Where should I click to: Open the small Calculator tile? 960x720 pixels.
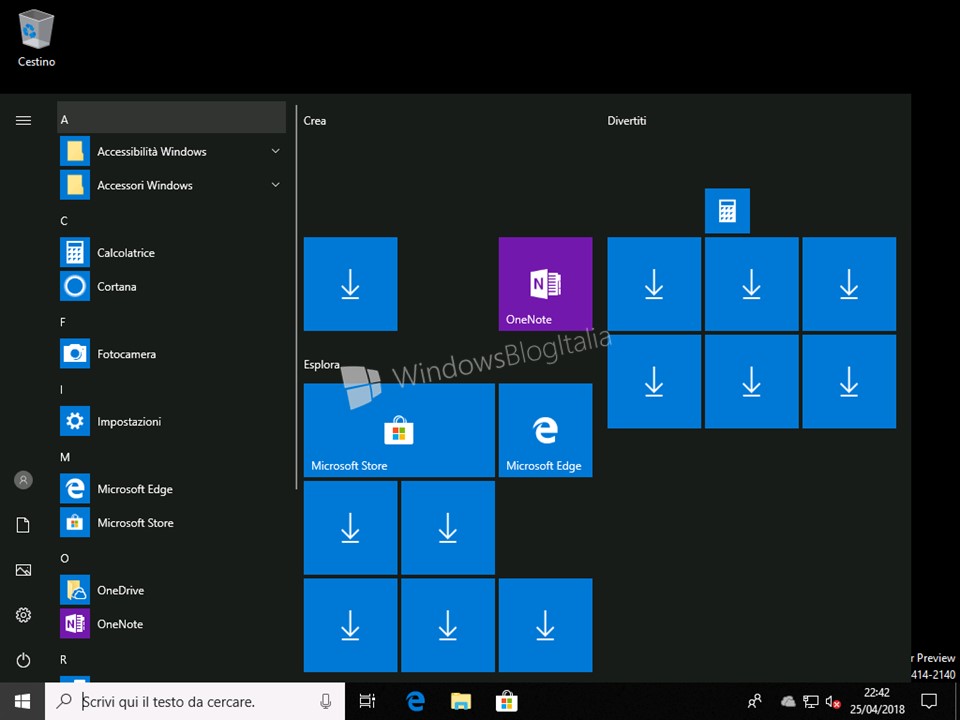tap(727, 211)
